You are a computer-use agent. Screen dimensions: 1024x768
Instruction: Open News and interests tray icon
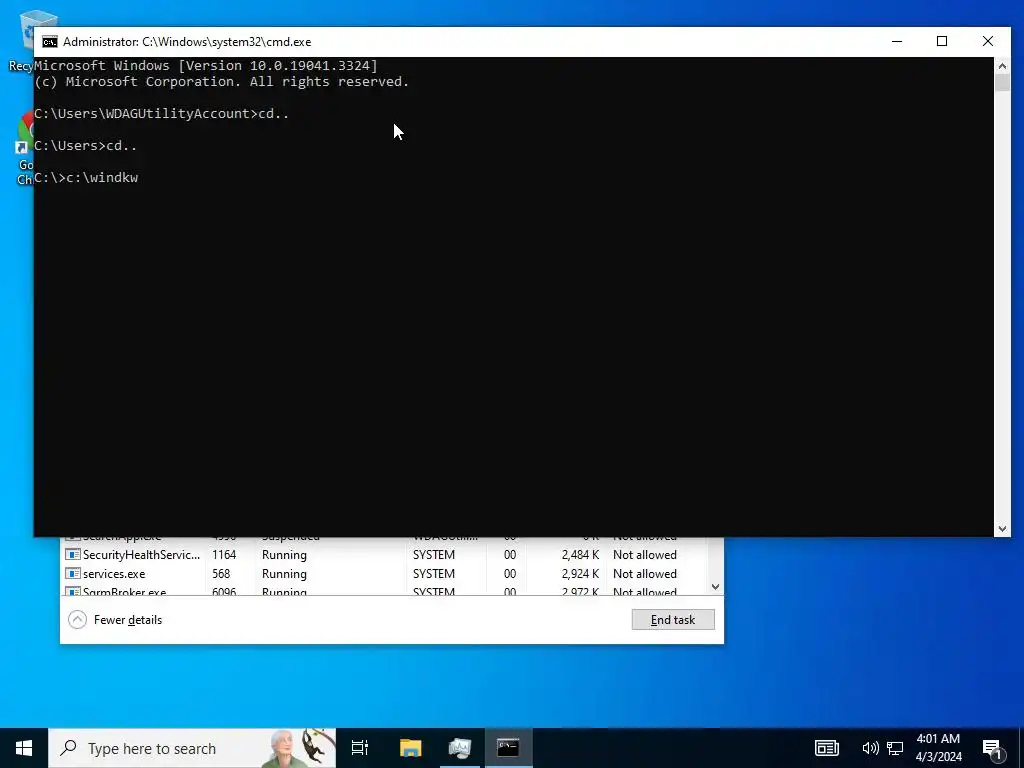(x=826, y=748)
